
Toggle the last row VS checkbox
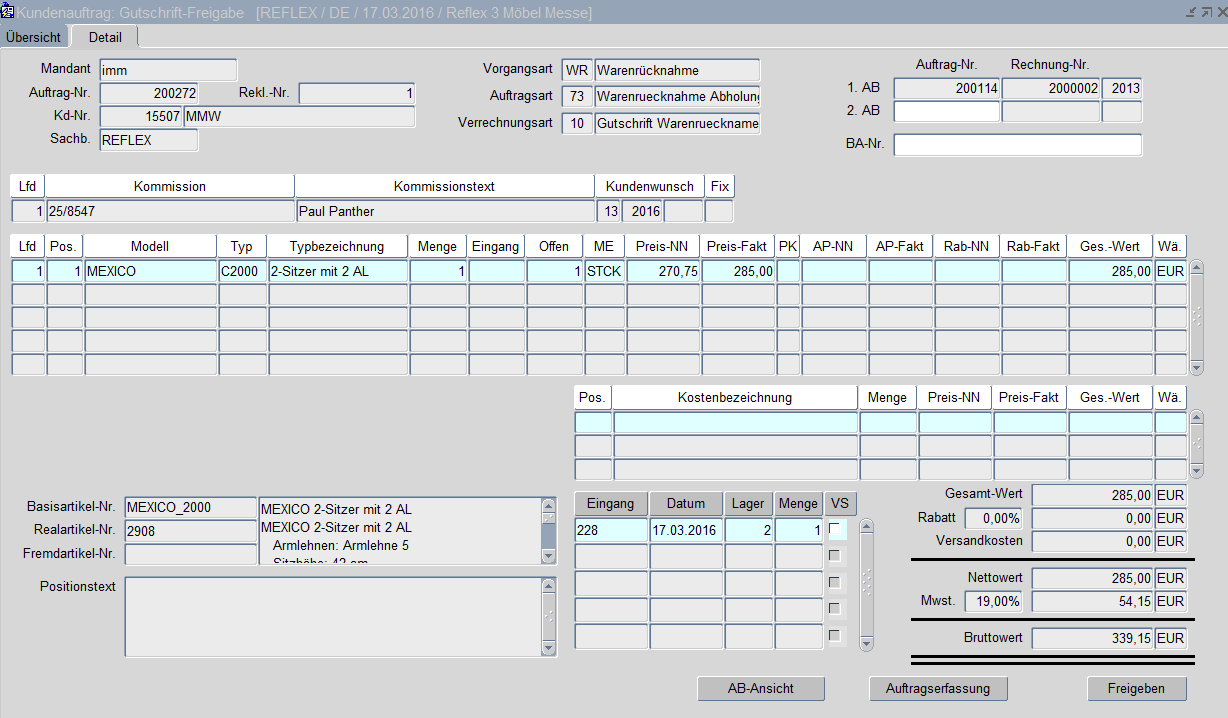835,635
